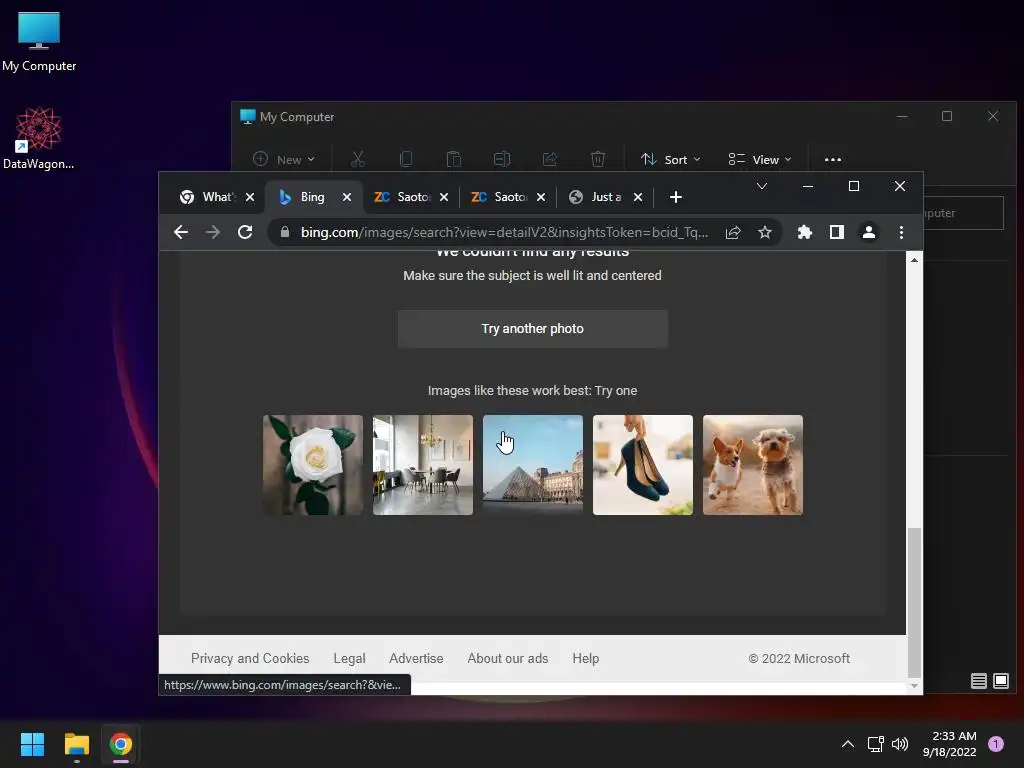View site information lock icon
The height and width of the screenshot is (768, 1024).
point(285,232)
